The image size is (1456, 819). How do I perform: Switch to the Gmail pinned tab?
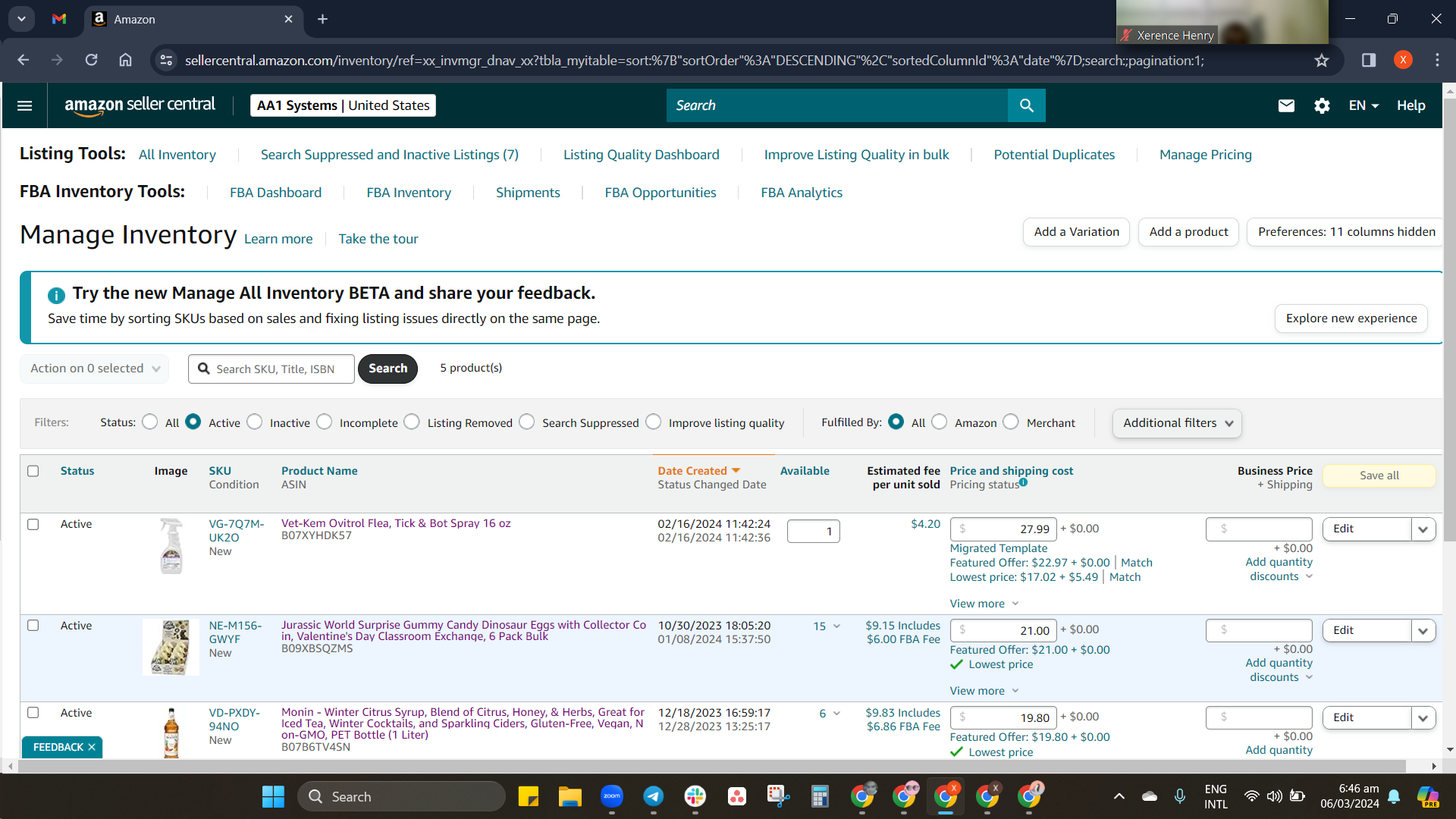(x=59, y=19)
